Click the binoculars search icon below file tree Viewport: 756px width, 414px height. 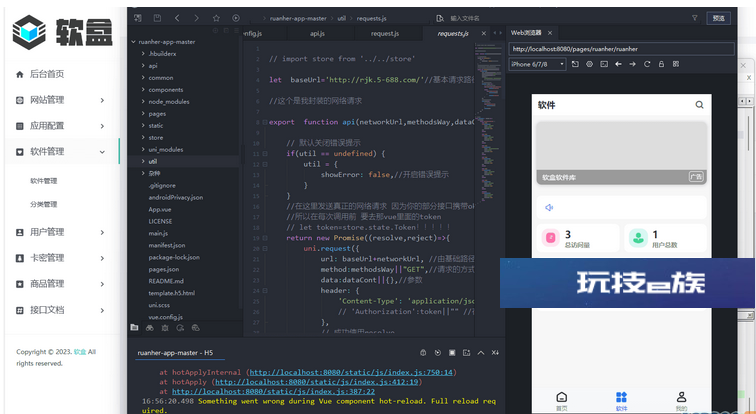[149, 328]
